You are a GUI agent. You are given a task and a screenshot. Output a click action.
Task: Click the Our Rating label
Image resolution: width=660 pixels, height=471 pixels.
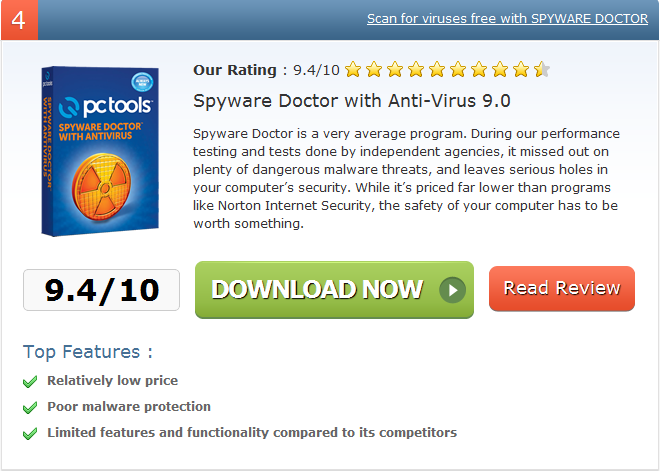235,70
